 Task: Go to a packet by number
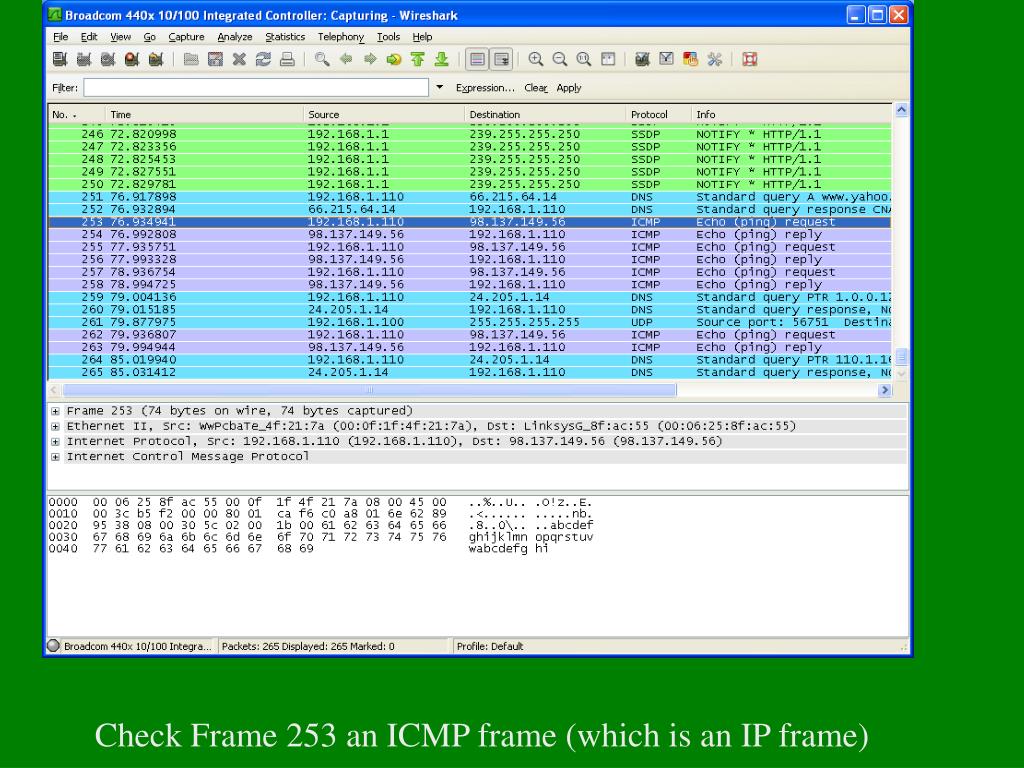point(394,59)
